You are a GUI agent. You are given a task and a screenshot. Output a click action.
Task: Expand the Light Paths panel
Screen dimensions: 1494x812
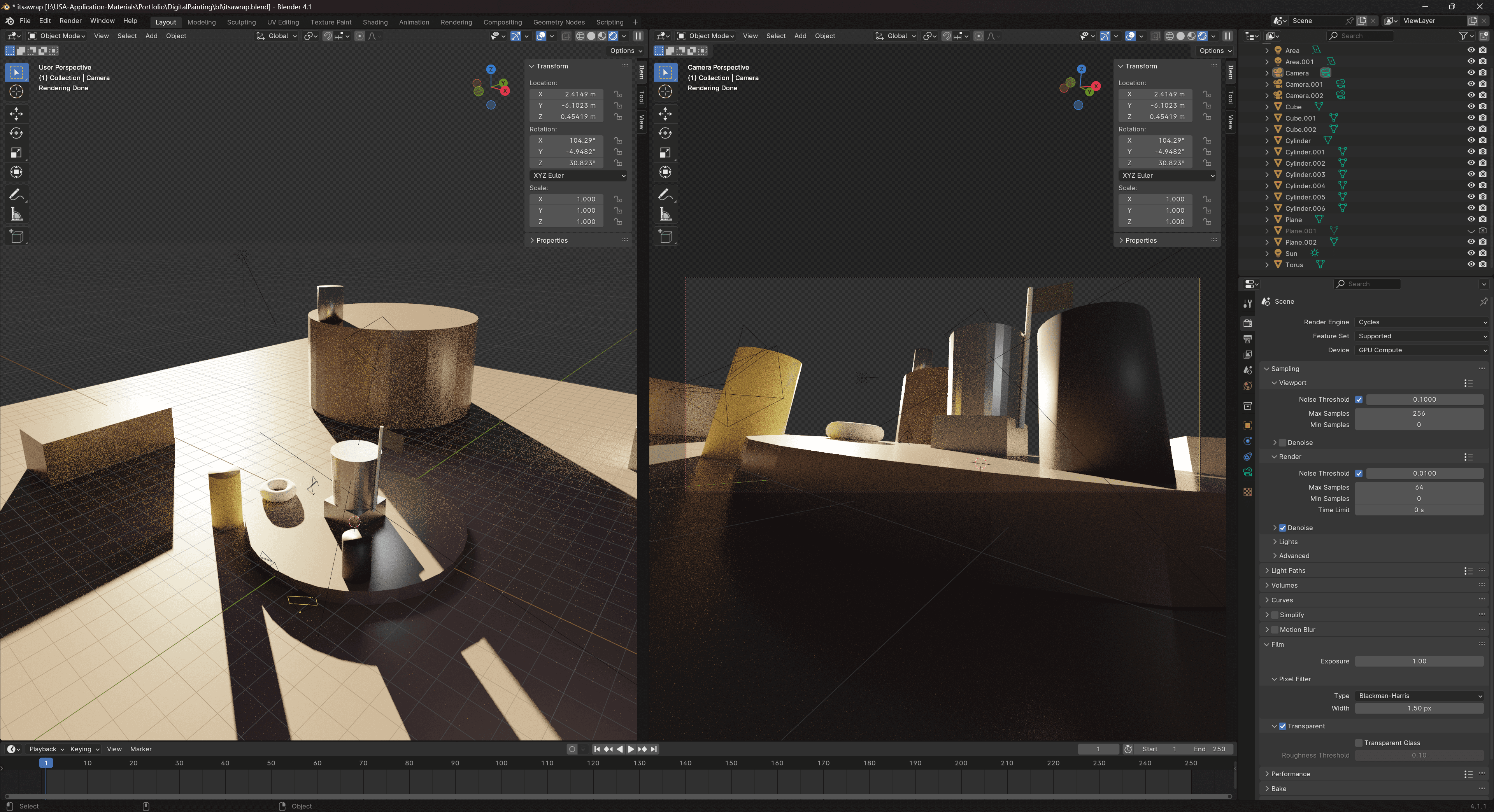1288,570
